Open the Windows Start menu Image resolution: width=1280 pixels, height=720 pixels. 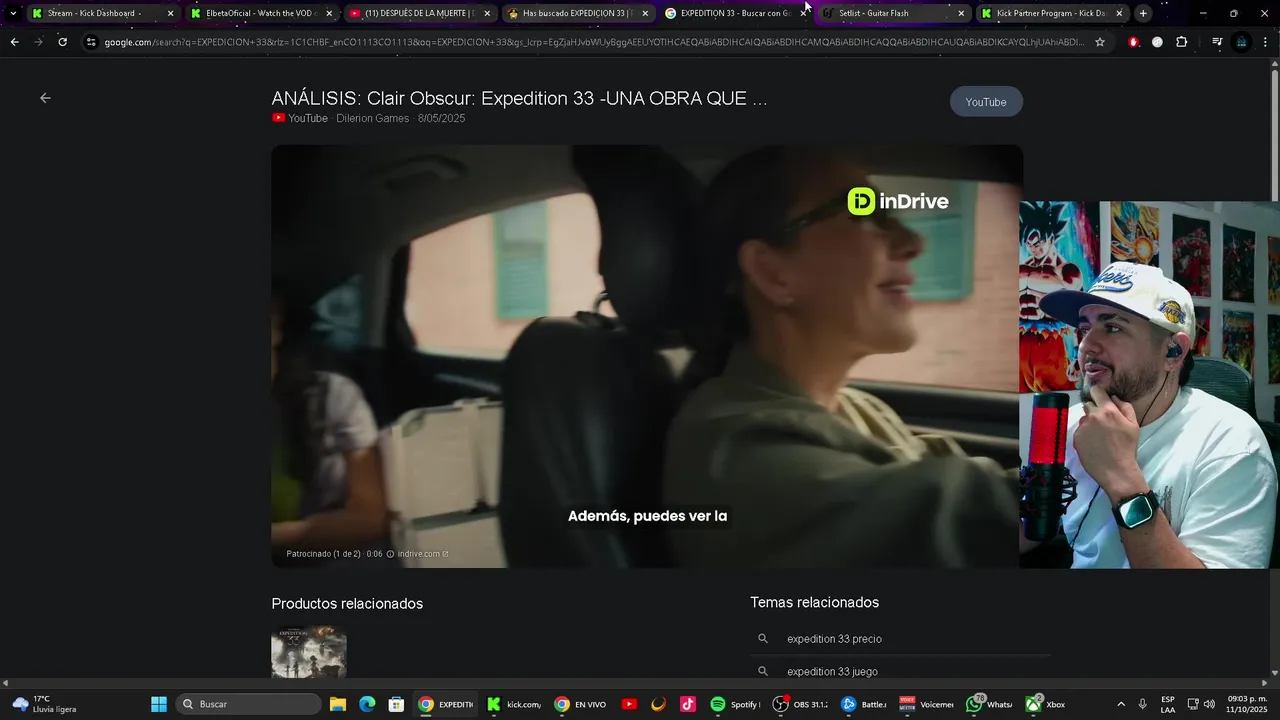click(158, 704)
